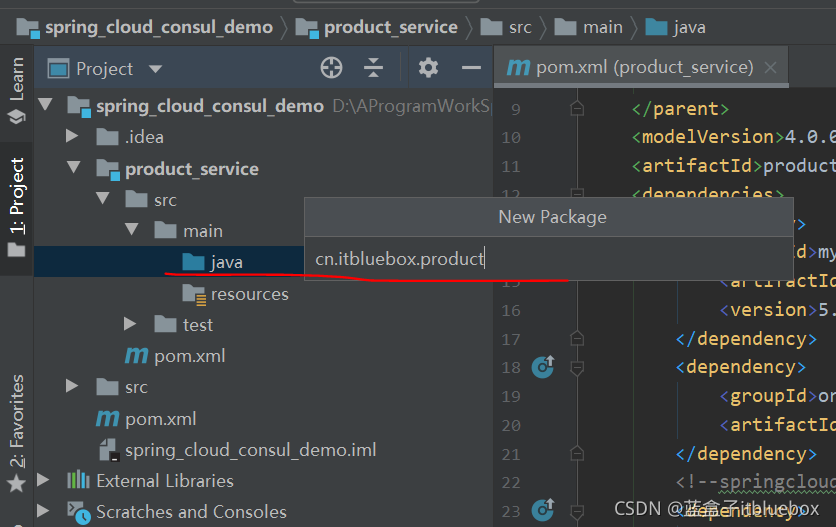Collapse the src folder under product_service
The height and width of the screenshot is (527, 836).
point(102,198)
